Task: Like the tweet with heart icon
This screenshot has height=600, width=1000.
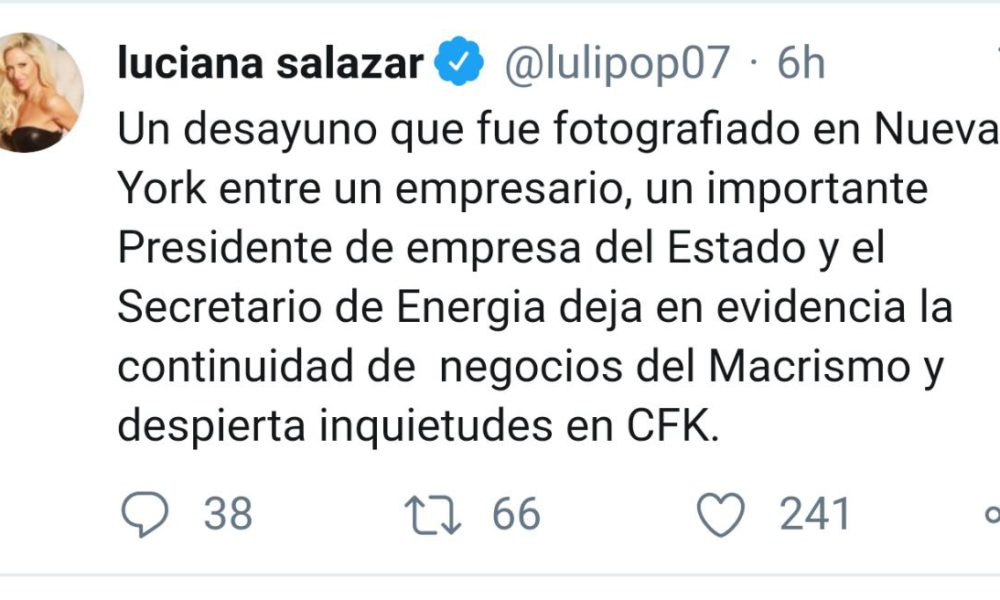Action: pyautogui.click(x=721, y=514)
